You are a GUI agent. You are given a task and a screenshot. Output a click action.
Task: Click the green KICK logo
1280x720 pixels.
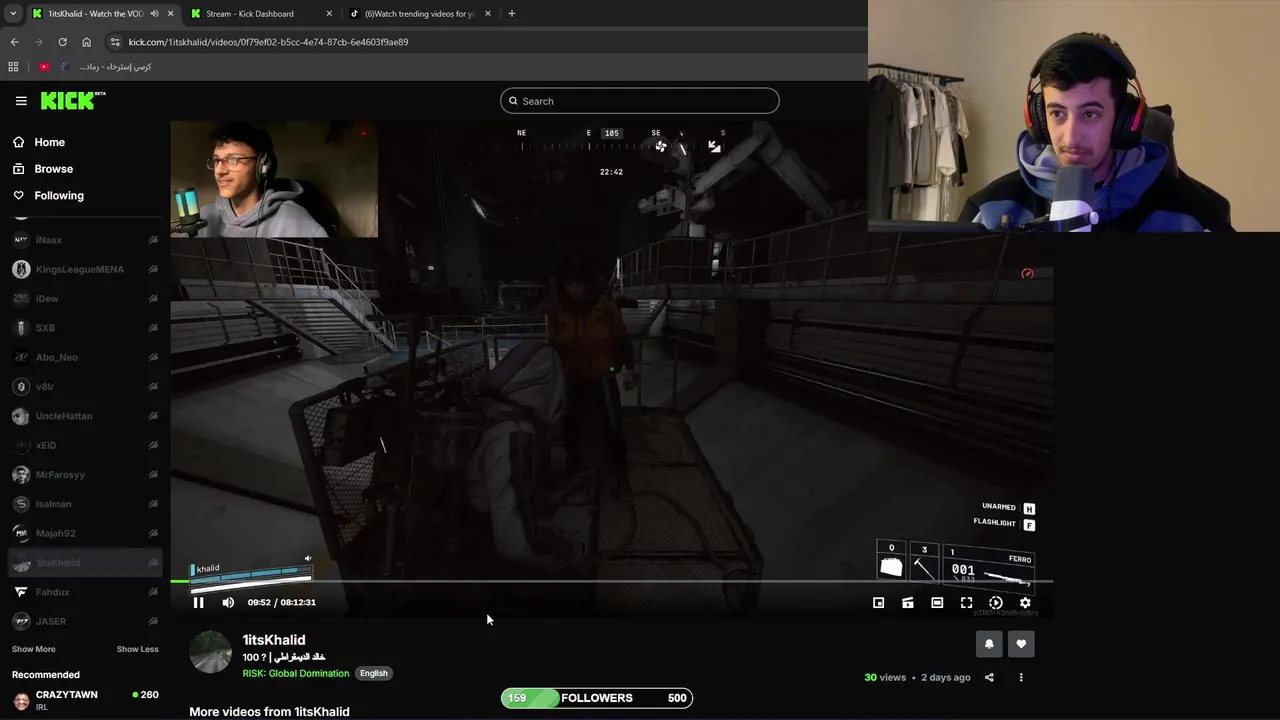click(x=72, y=100)
